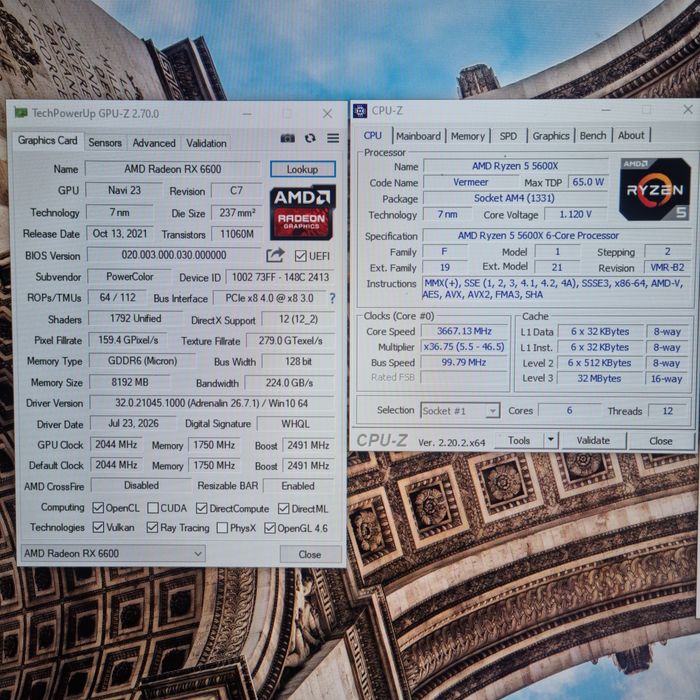Click the Validate button in CPU-Z

point(593,441)
